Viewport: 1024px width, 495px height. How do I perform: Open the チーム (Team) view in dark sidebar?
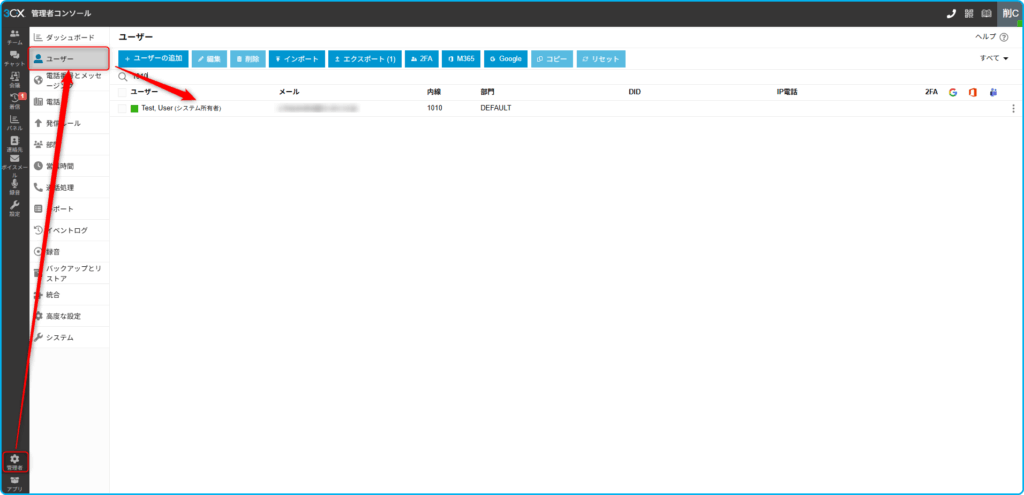[14, 37]
